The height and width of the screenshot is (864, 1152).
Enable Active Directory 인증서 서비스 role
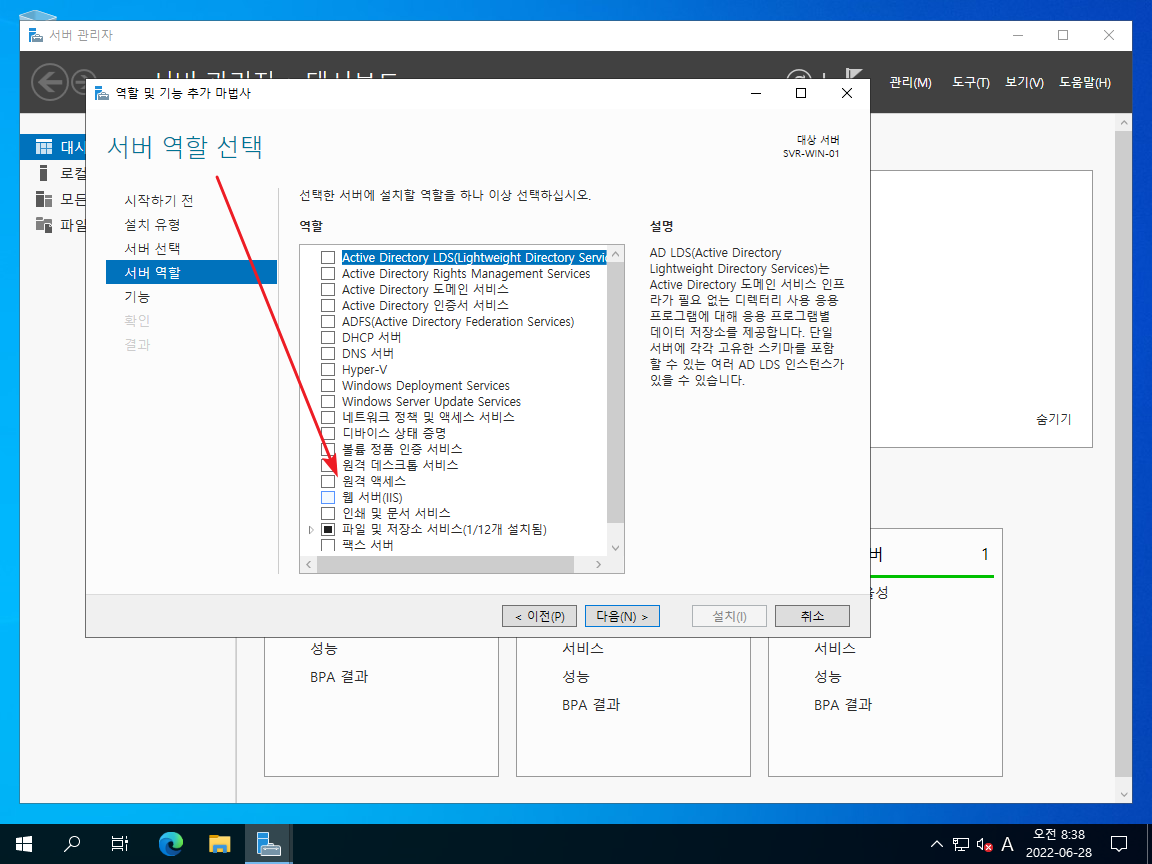[x=328, y=306]
